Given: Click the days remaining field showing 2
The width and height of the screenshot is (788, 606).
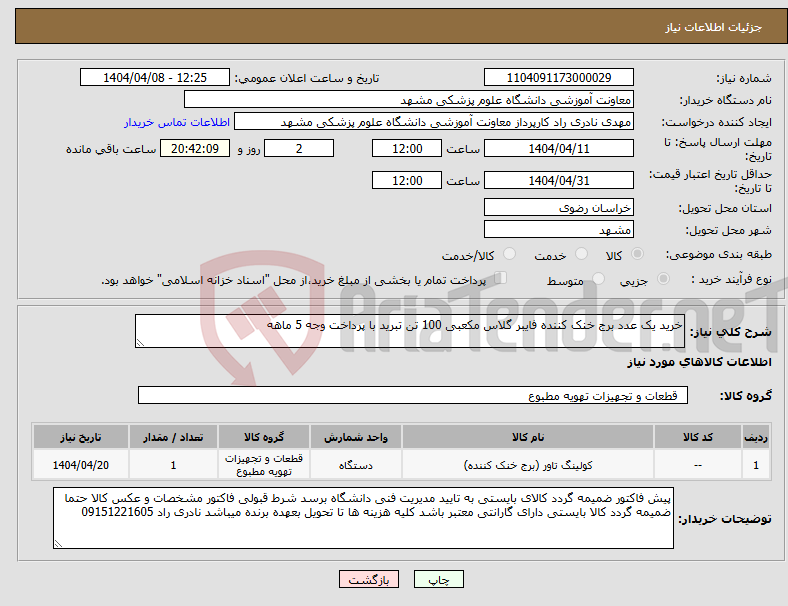Looking at the screenshot, I should tap(299, 148).
